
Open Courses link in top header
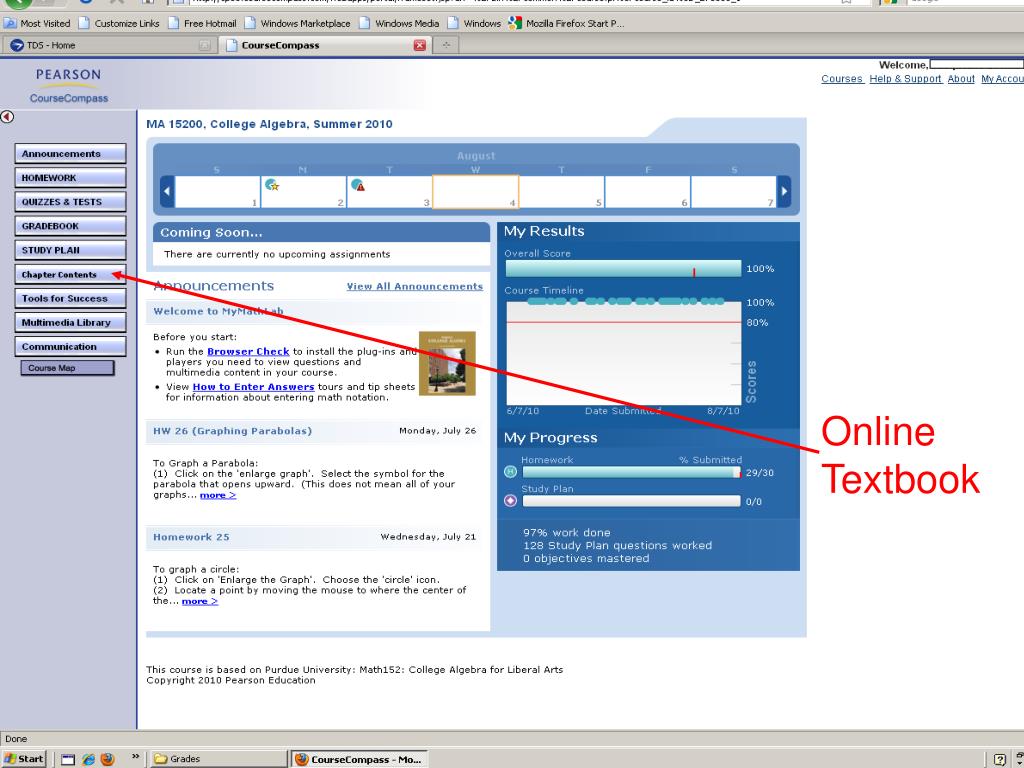point(842,79)
